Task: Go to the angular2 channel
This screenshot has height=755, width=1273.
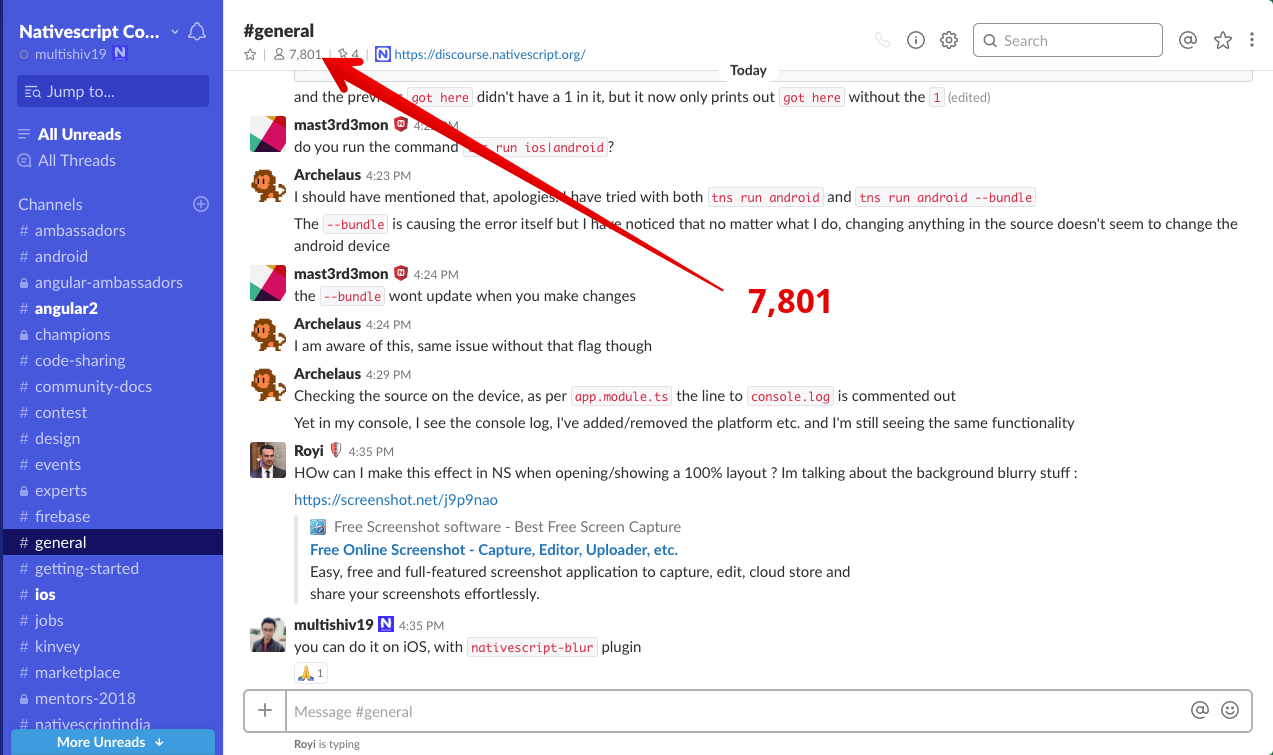Action: pos(66,308)
